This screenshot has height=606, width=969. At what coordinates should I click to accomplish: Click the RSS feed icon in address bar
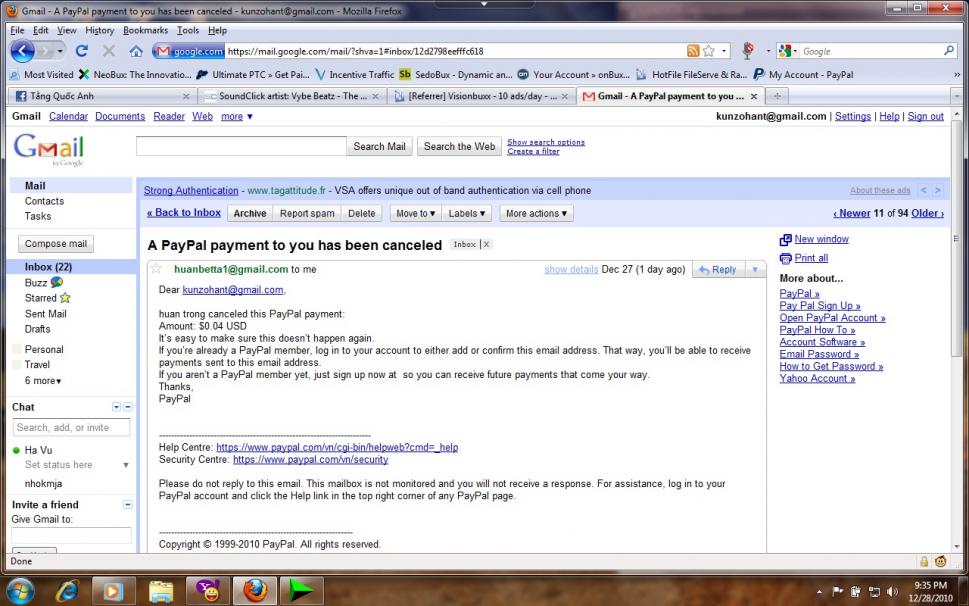693,51
